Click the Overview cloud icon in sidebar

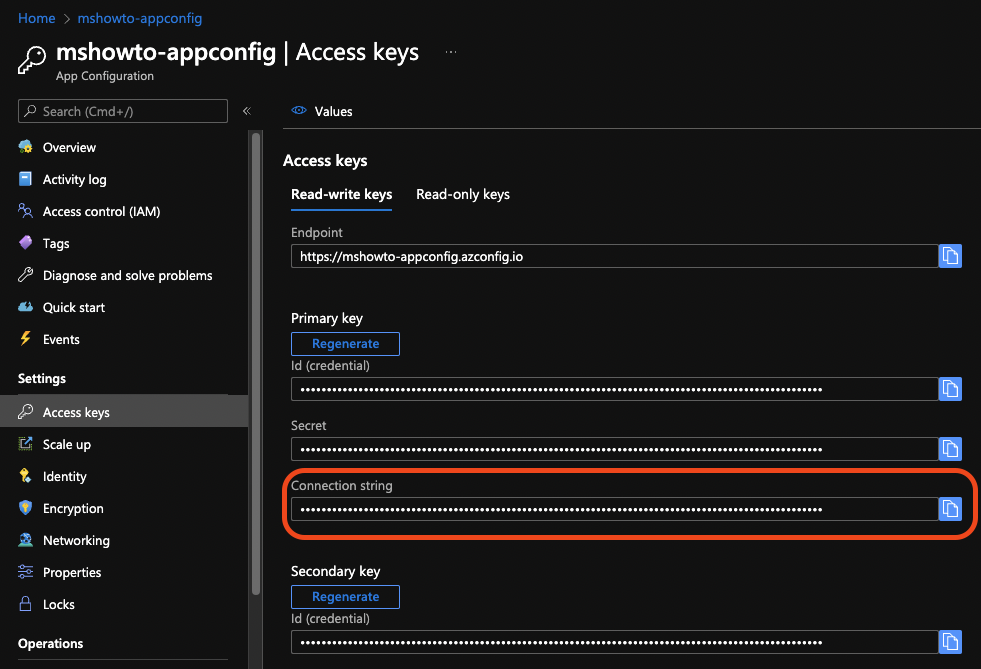(x=26, y=147)
